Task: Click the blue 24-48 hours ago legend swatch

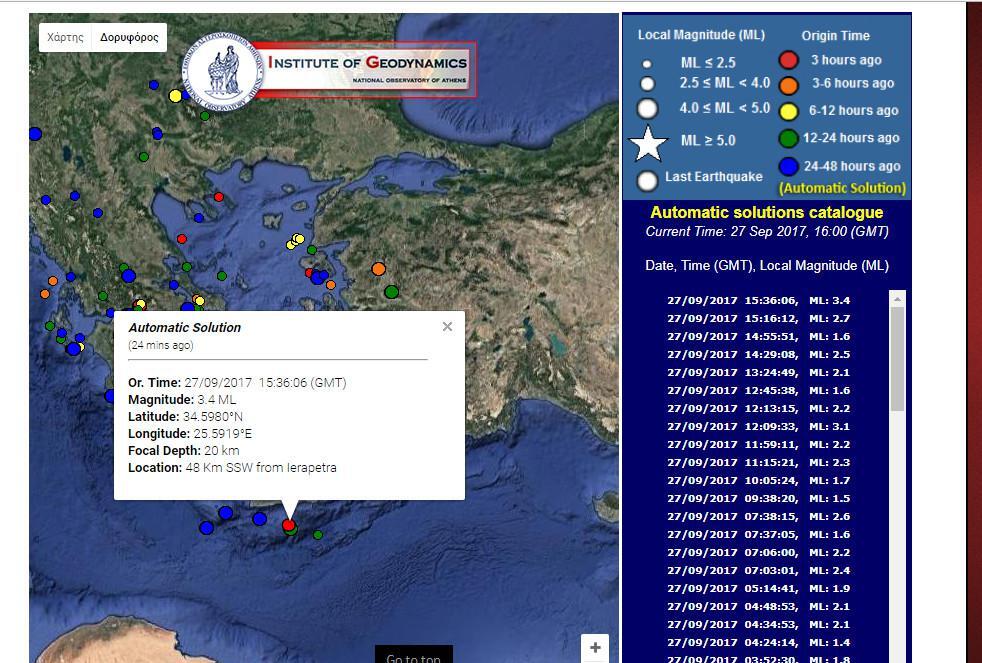Action: coord(788,166)
